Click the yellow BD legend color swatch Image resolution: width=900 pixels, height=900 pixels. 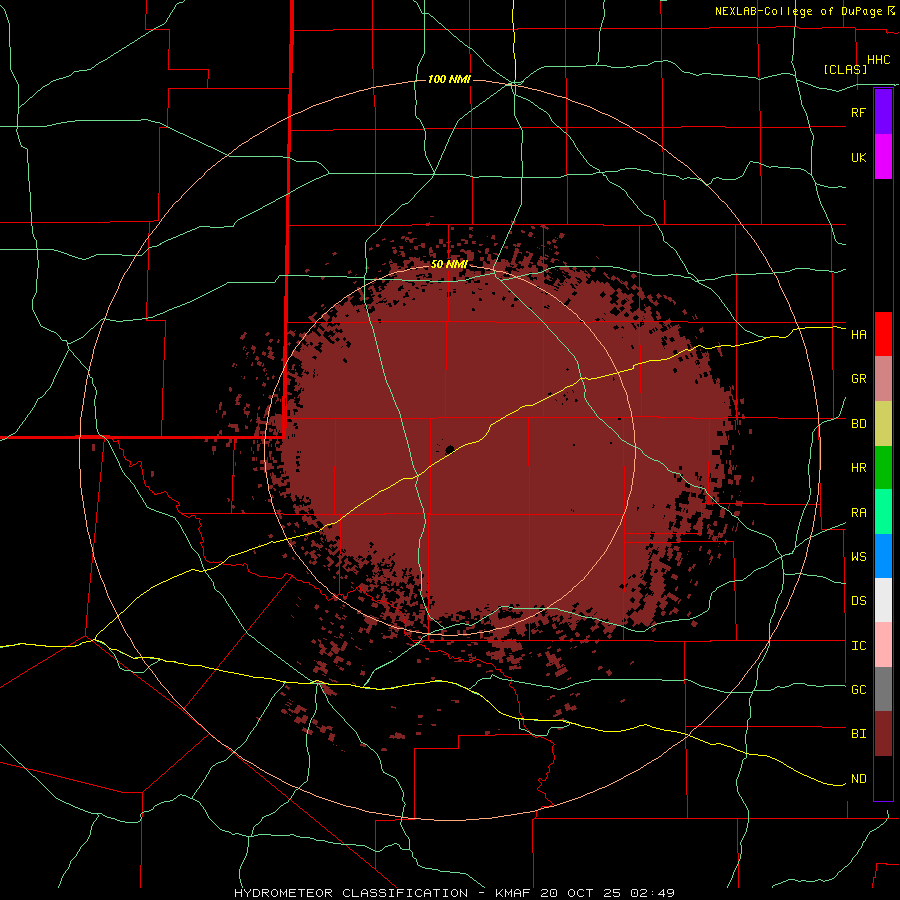pyautogui.click(x=883, y=424)
